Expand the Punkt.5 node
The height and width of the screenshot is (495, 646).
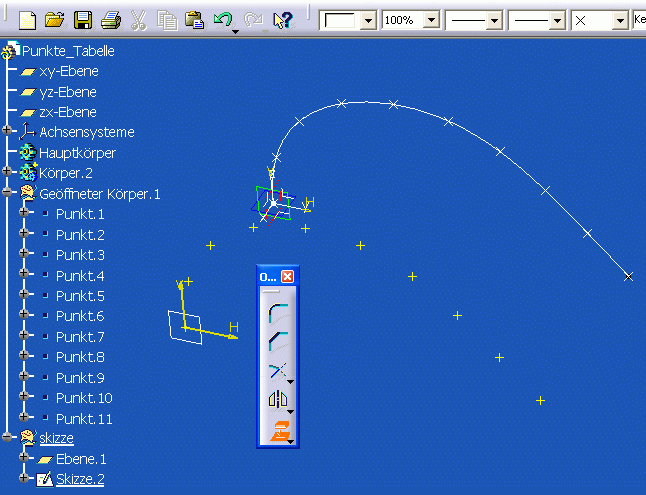(24, 293)
